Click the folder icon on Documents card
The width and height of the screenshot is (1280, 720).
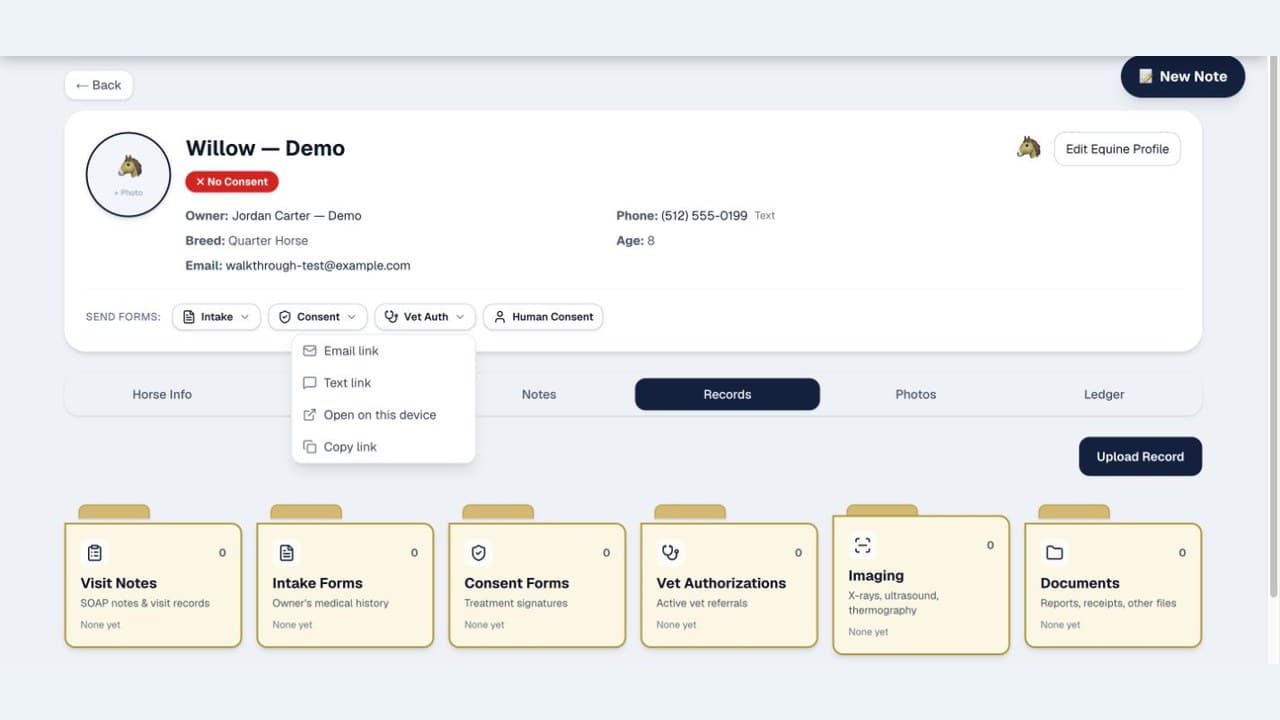tap(1055, 552)
